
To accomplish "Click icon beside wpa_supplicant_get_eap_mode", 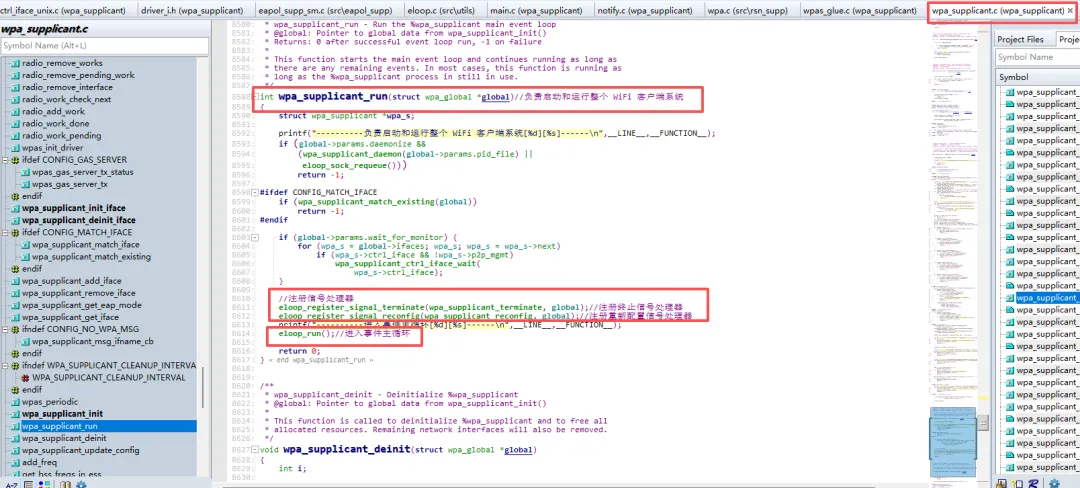I will pyautogui.click(x=15, y=305).
